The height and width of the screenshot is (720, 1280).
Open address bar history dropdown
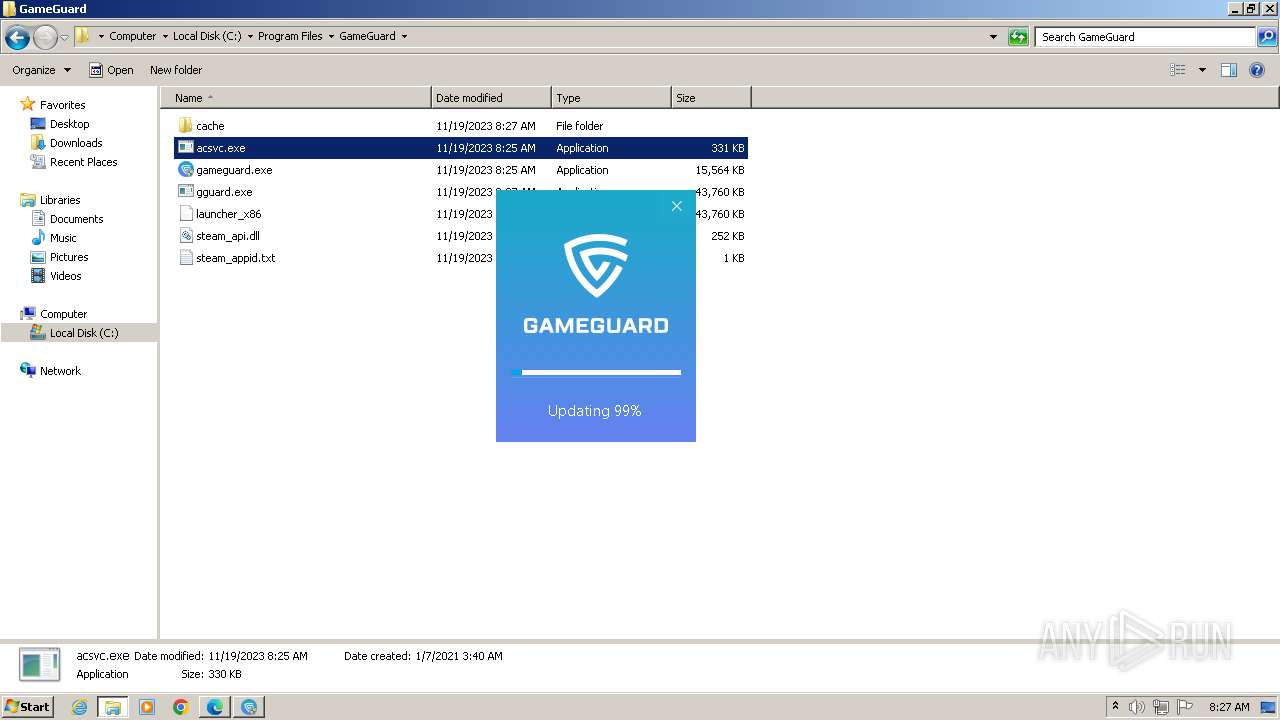pos(993,37)
